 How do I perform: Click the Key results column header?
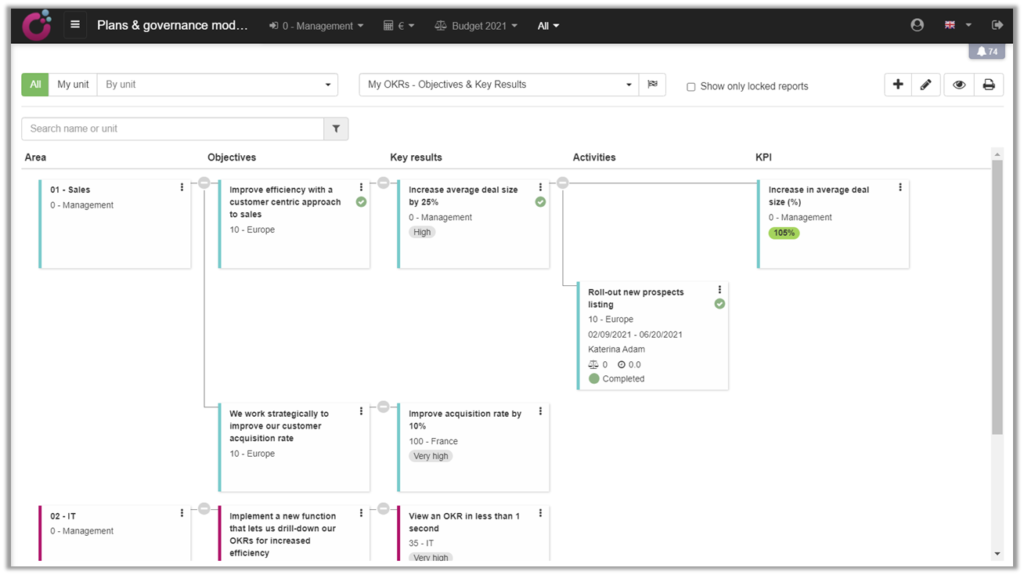click(x=416, y=157)
